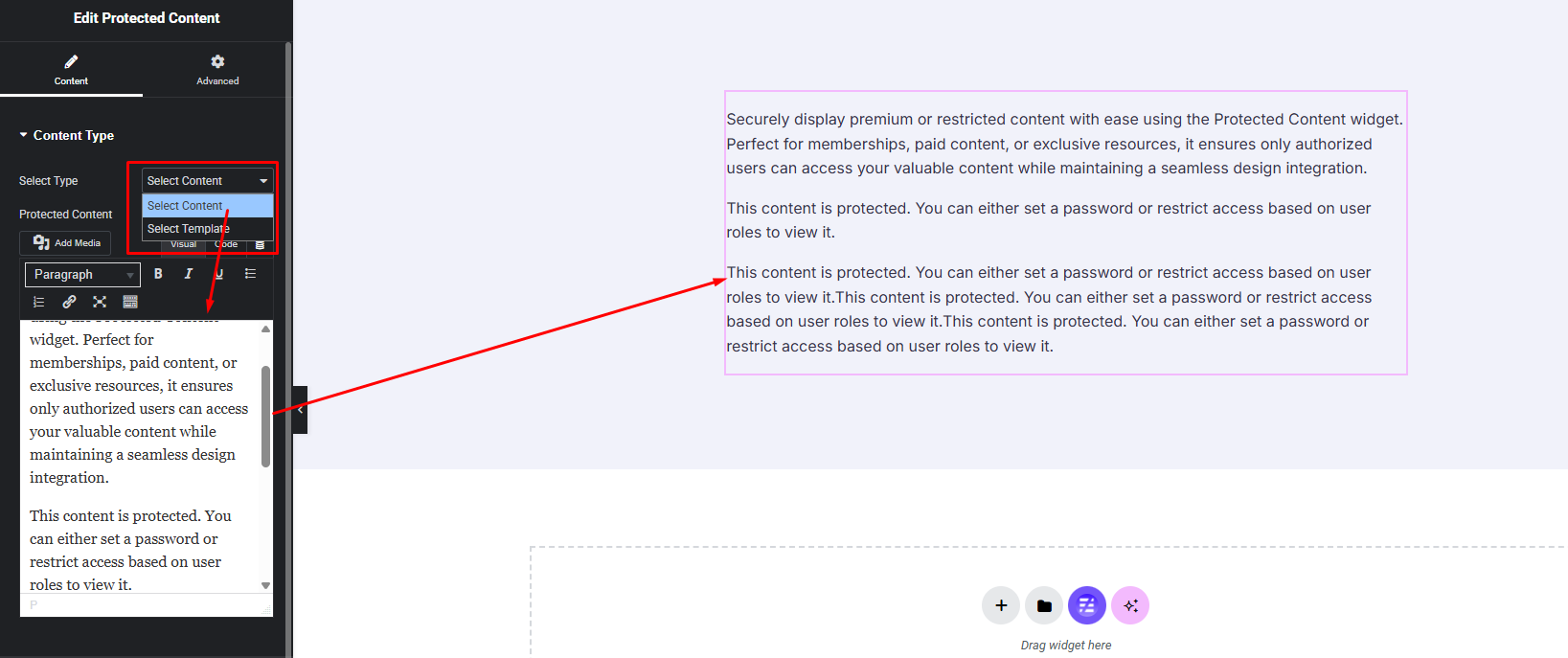Open the Paragraph format dropdown
This screenshot has height=658, width=1568.
pos(82,275)
